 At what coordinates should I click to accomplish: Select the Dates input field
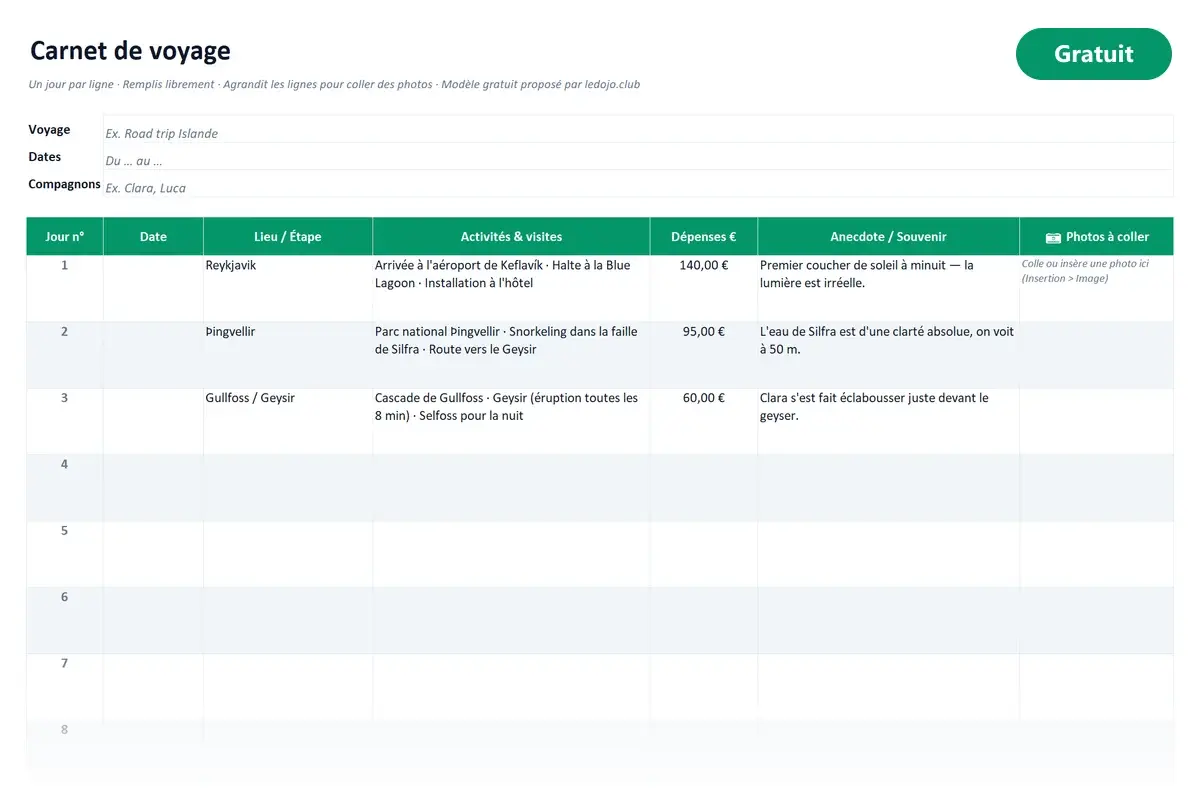coord(638,157)
